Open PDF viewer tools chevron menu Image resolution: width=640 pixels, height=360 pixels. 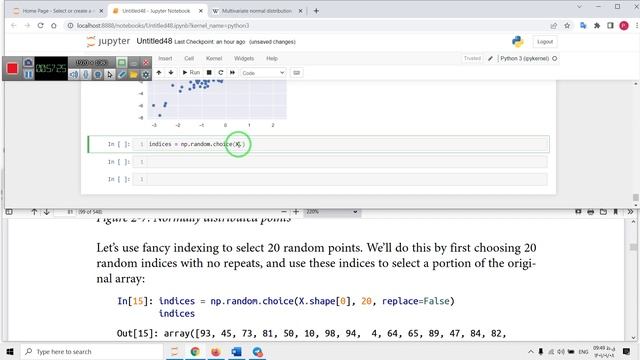tap(630, 212)
